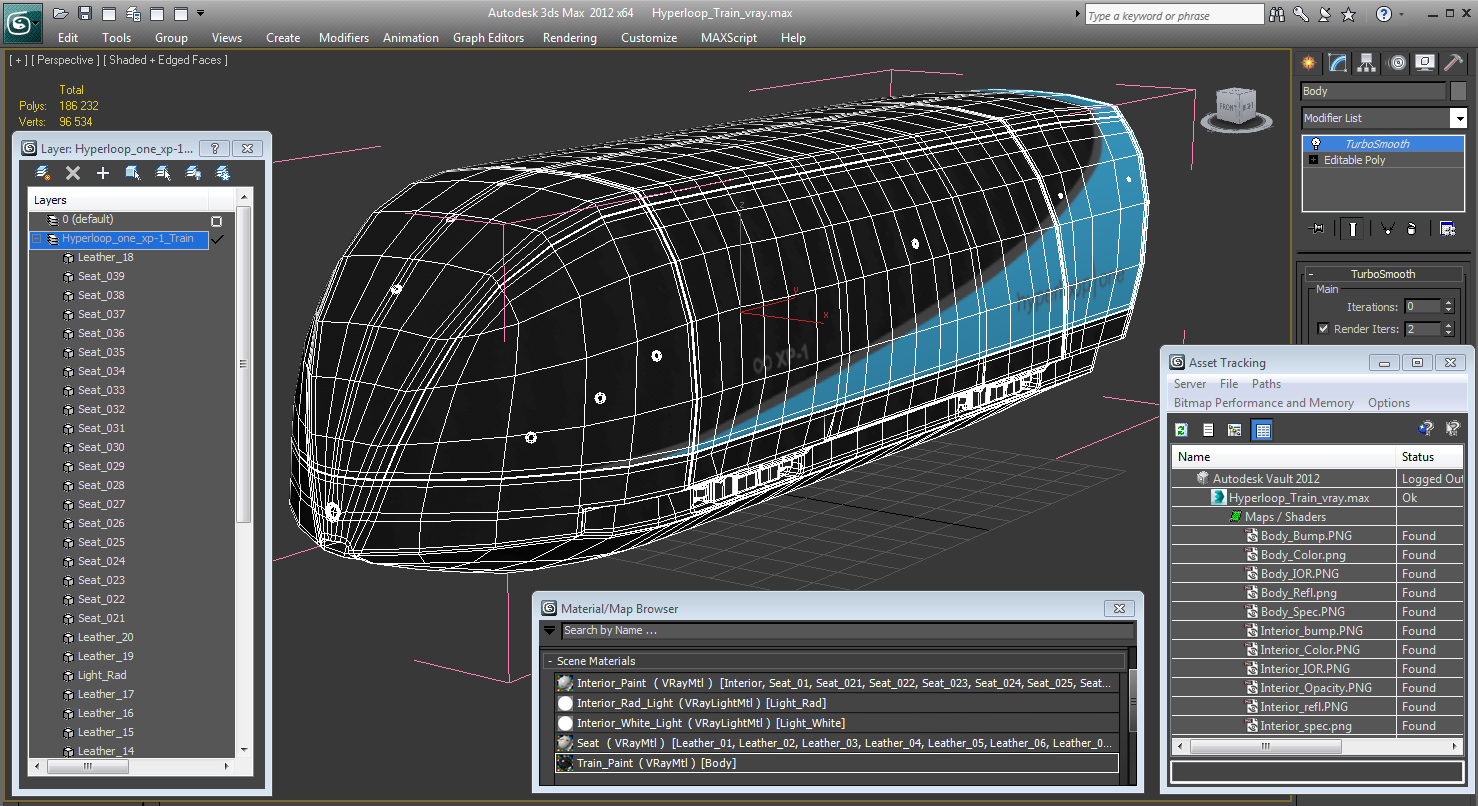Open the Display command panel tab
Screen dimensions: 1478x806
tap(1426, 63)
